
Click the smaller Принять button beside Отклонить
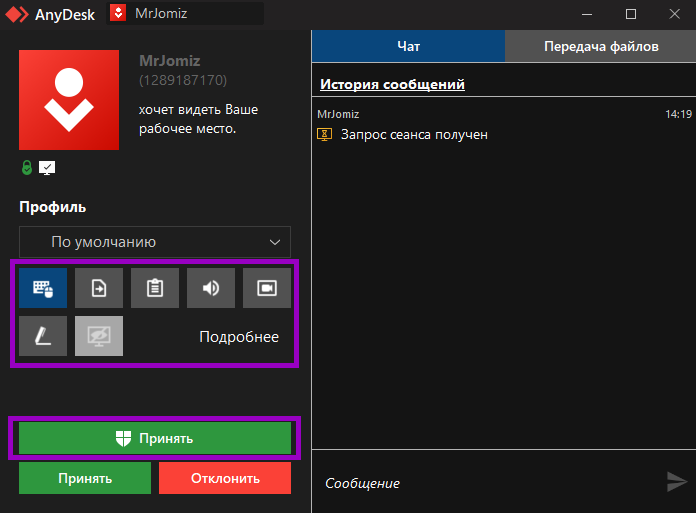(85, 478)
